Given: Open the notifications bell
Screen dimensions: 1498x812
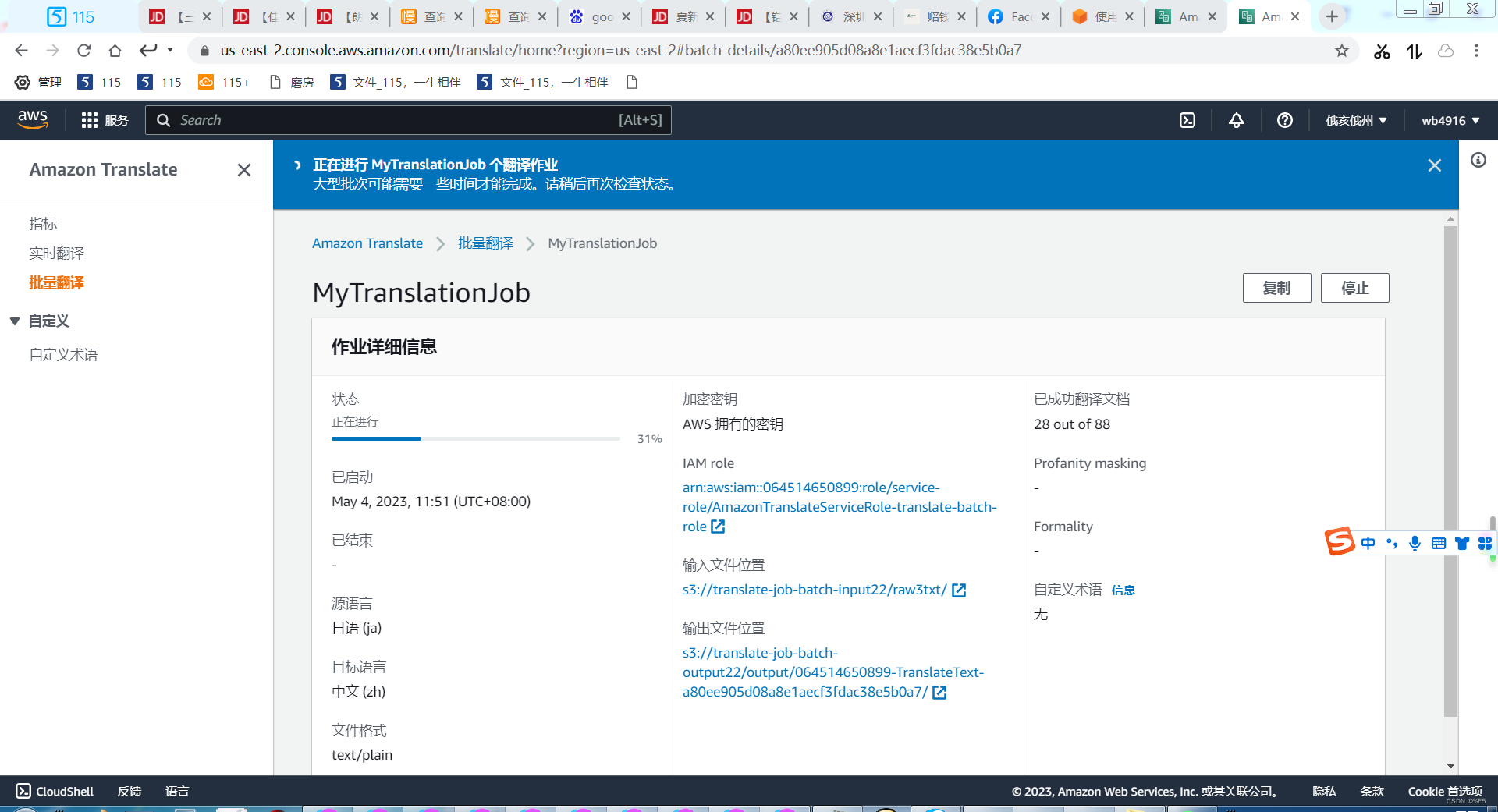Looking at the screenshot, I should tap(1237, 120).
